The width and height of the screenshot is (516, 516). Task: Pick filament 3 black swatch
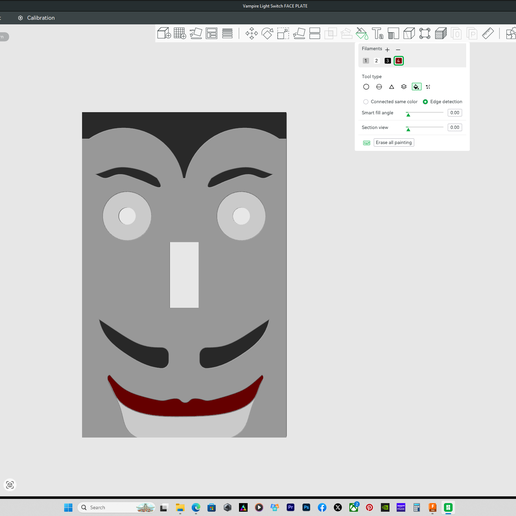[388, 61]
